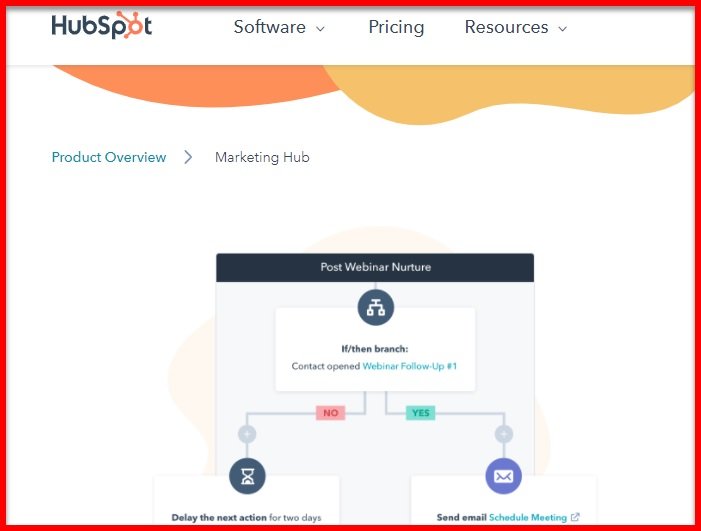The height and width of the screenshot is (531, 701).
Task: Click the Send email label
Action: (461, 518)
